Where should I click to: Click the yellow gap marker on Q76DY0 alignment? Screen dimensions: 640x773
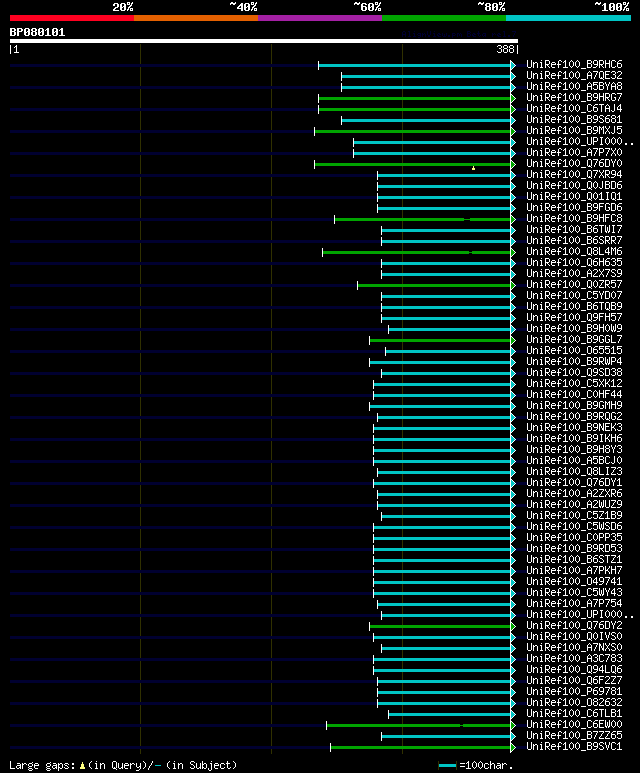[473, 169]
